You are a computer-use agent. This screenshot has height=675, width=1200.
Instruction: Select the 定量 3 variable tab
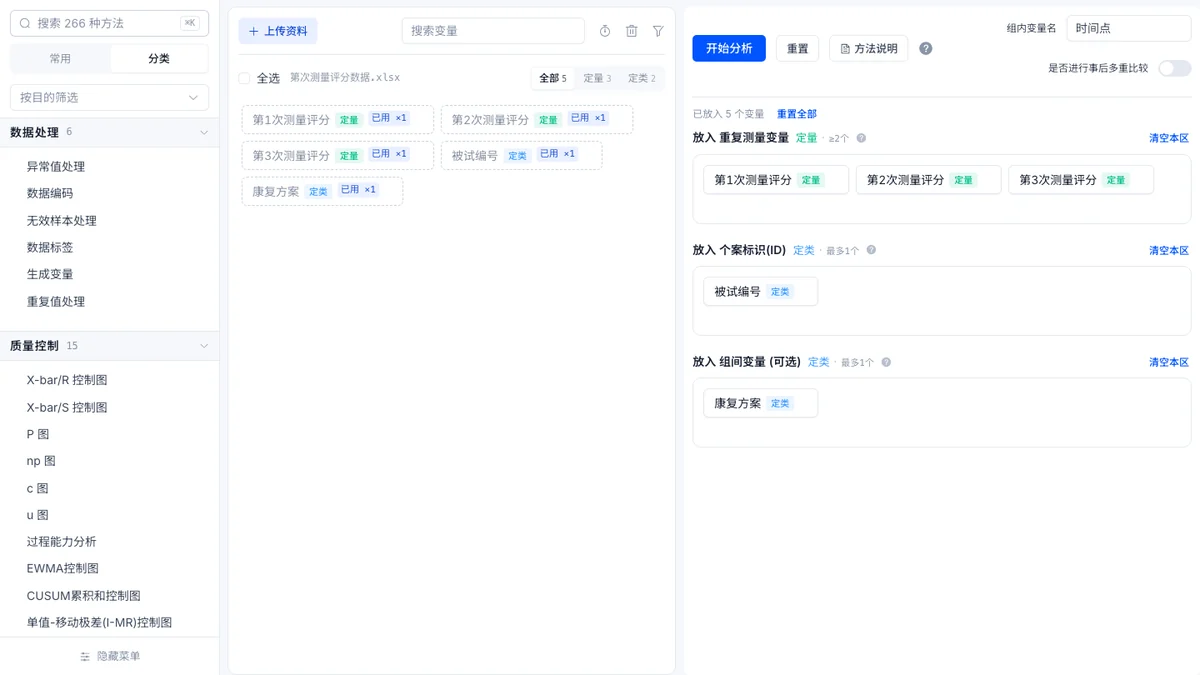[x=597, y=78]
